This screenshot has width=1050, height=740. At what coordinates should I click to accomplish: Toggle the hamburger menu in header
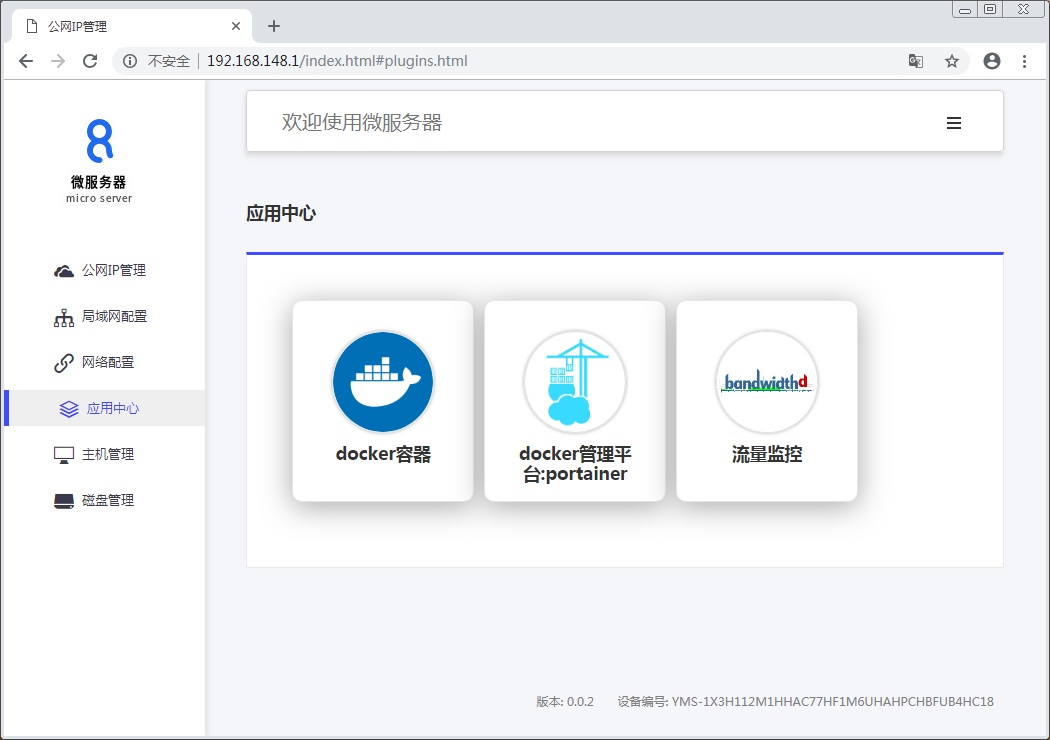point(954,123)
